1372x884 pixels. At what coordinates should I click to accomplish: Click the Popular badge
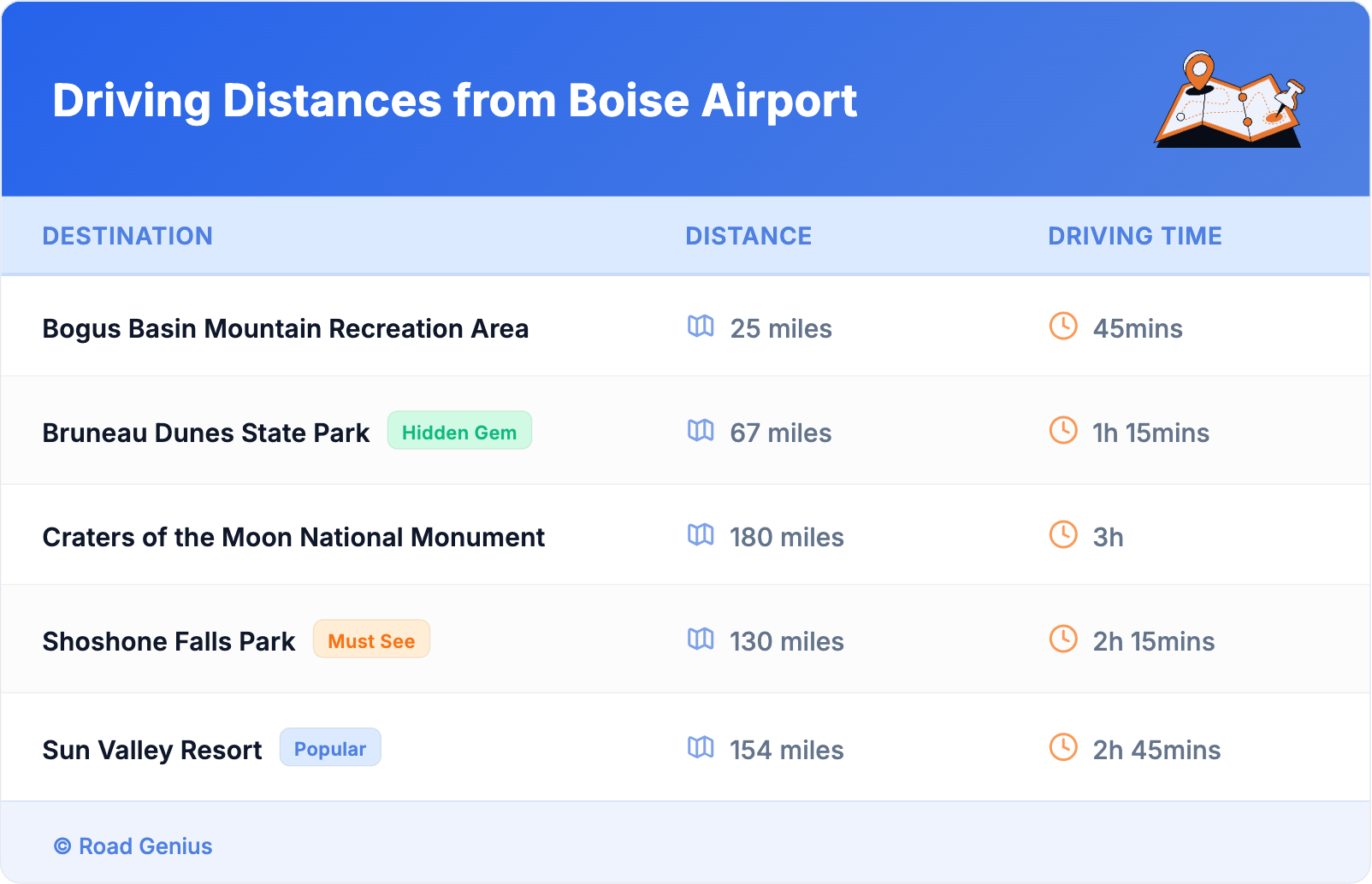[330, 748]
